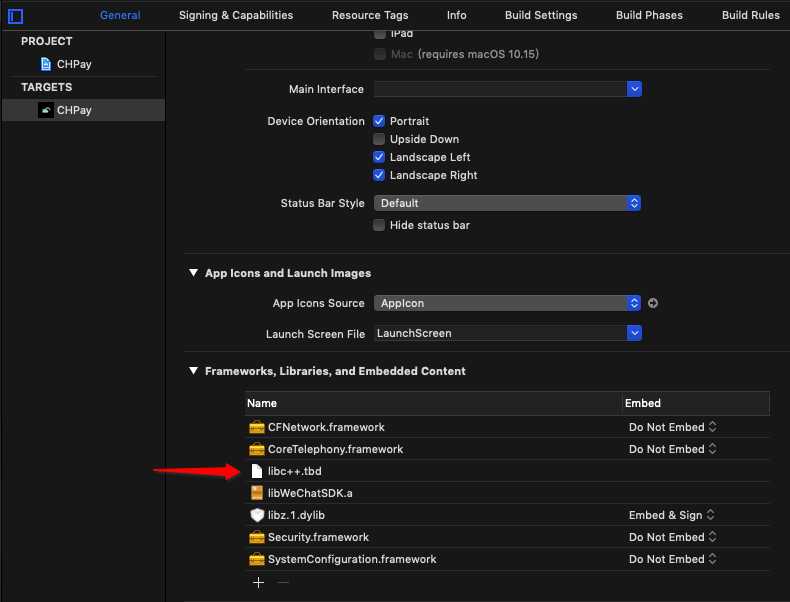Viewport: 790px width, 602px height.
Task: Select the libWeChatSDK.a row name
Action: 310,493
